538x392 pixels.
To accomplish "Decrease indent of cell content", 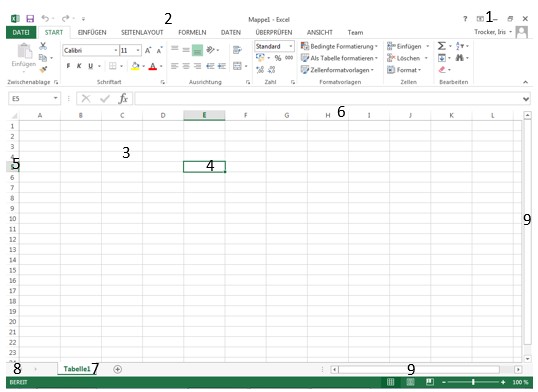I will [x=210, y=66].
